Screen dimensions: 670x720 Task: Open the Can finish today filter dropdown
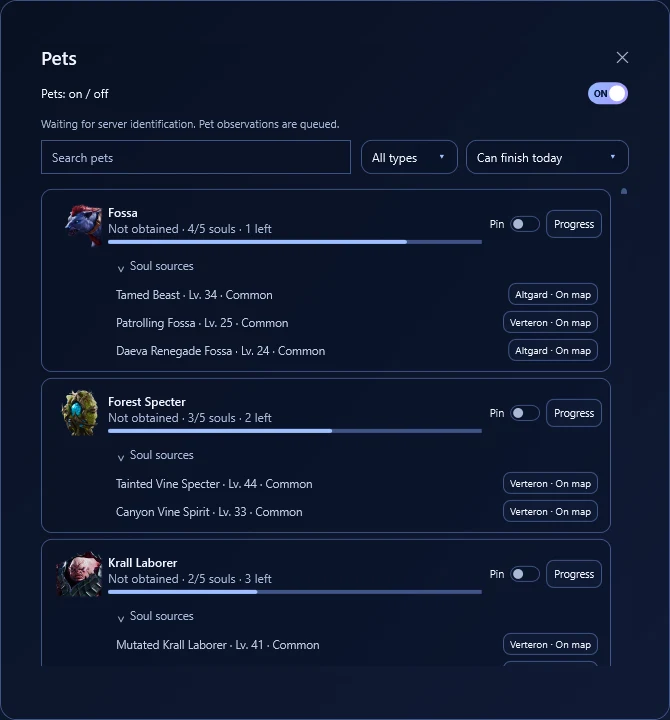click(547, 158)
